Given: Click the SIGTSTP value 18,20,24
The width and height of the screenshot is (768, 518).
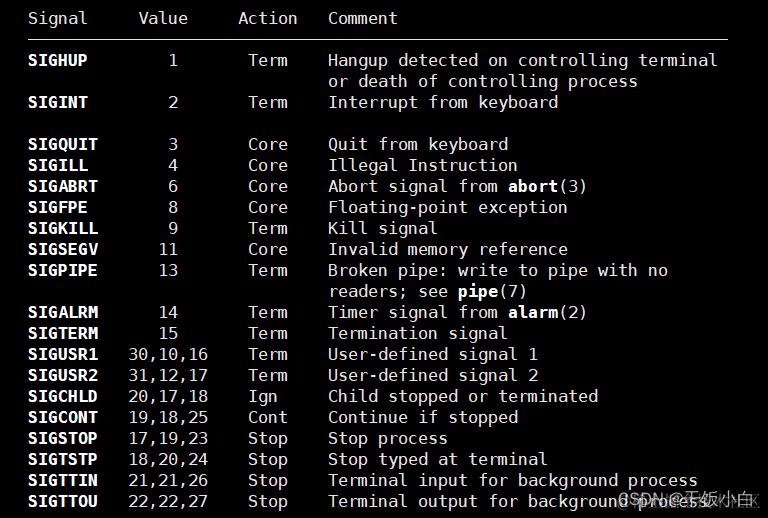Looking at the screenshot, I should (168, 460).
